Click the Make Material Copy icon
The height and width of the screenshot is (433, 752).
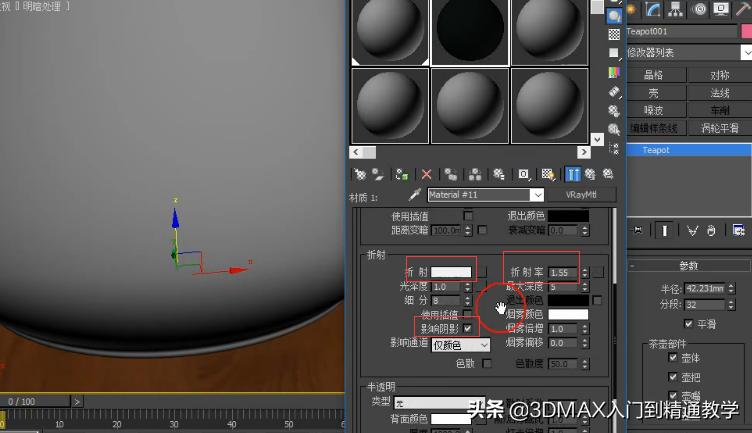450,174
